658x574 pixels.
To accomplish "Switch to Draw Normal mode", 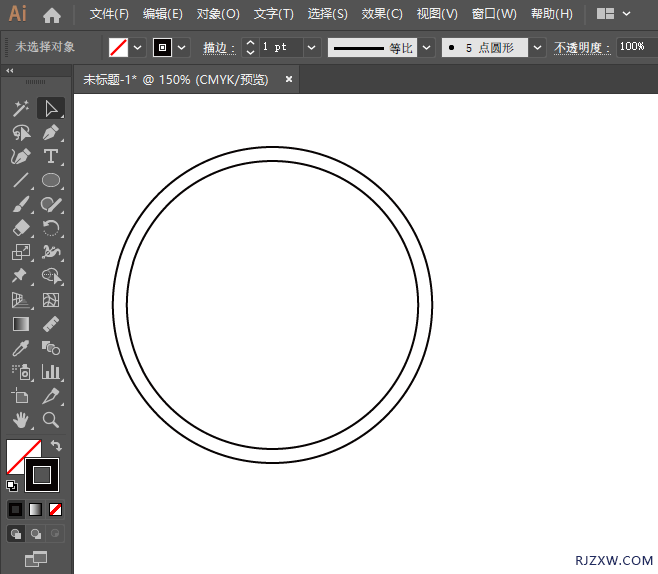I will pyautogui.click(x=16, y=534).
